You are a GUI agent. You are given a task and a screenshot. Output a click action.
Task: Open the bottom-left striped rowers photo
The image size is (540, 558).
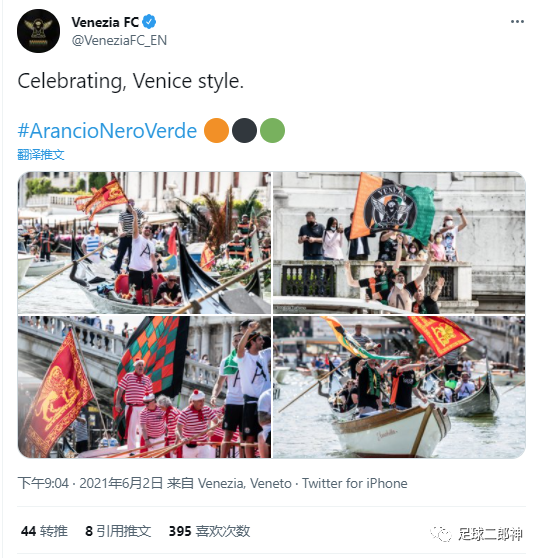pyautogui.click(x=144, y=387)
